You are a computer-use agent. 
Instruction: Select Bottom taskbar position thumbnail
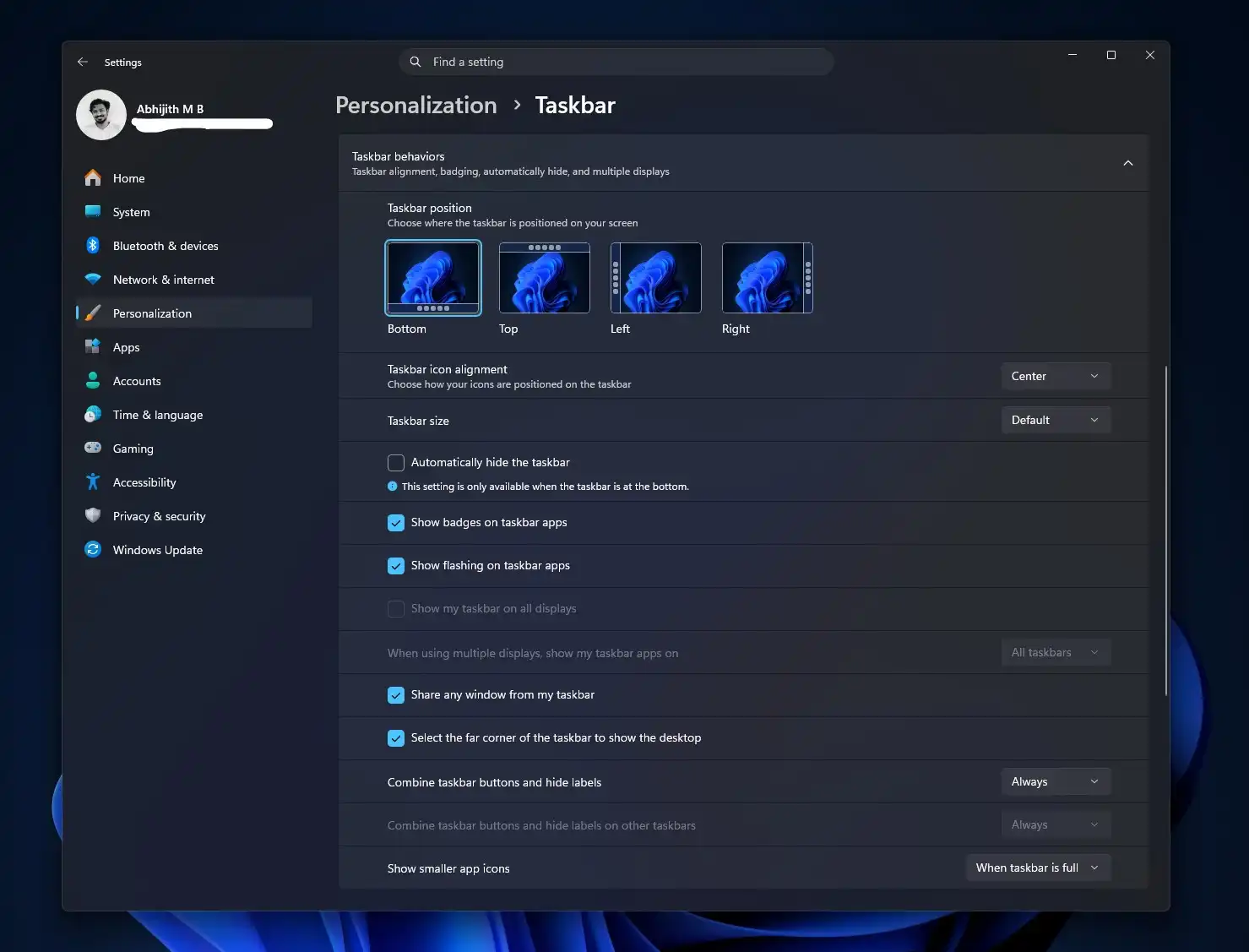tap(433, 278)
